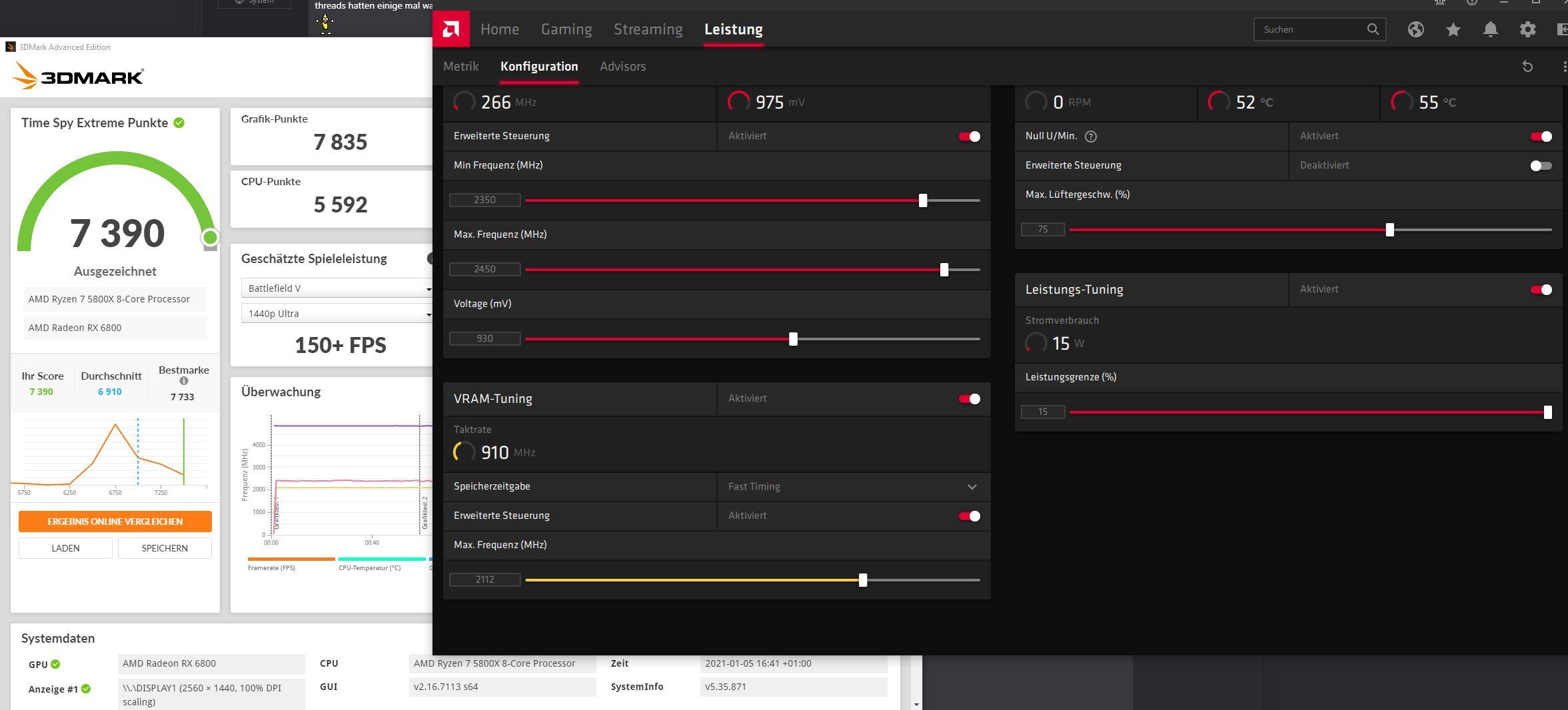Toggle Leistungs-Tuning switch
1568x710 pixels.
pos(1541,289)
